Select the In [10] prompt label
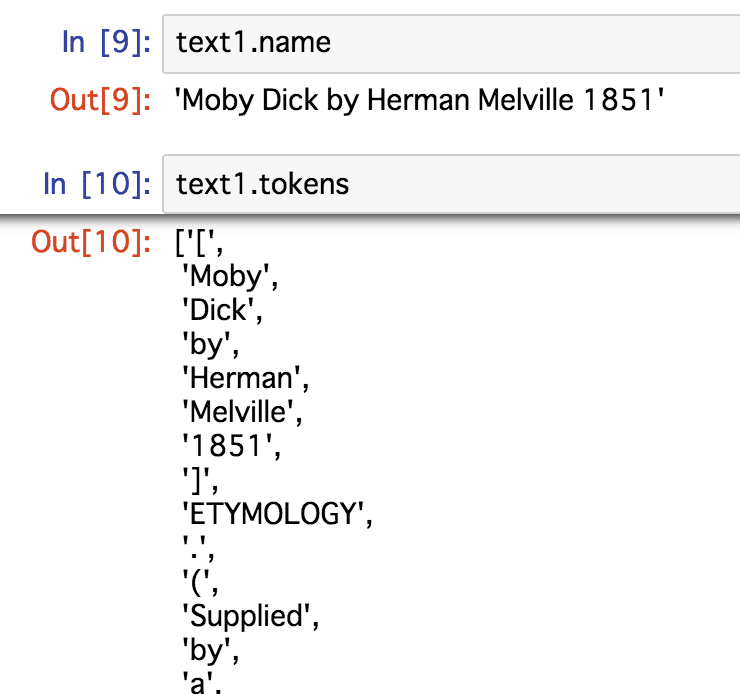740x694 pixels. point(97,184)
